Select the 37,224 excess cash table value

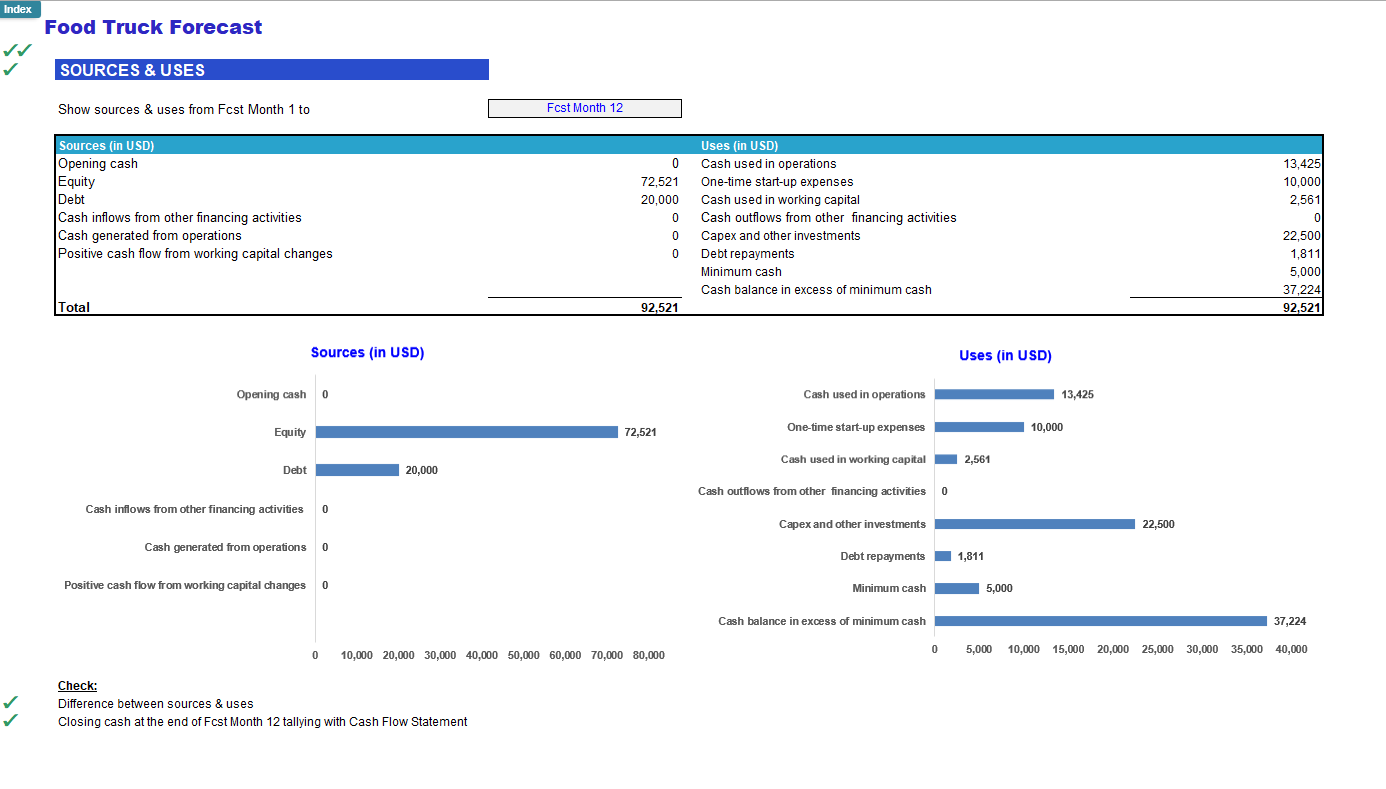tap(1302, 290)
